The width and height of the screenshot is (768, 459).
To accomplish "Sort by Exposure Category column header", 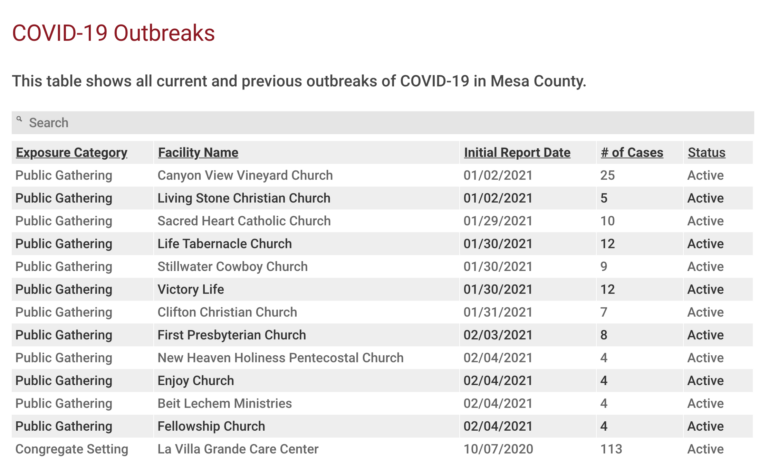I will point(72,152).
